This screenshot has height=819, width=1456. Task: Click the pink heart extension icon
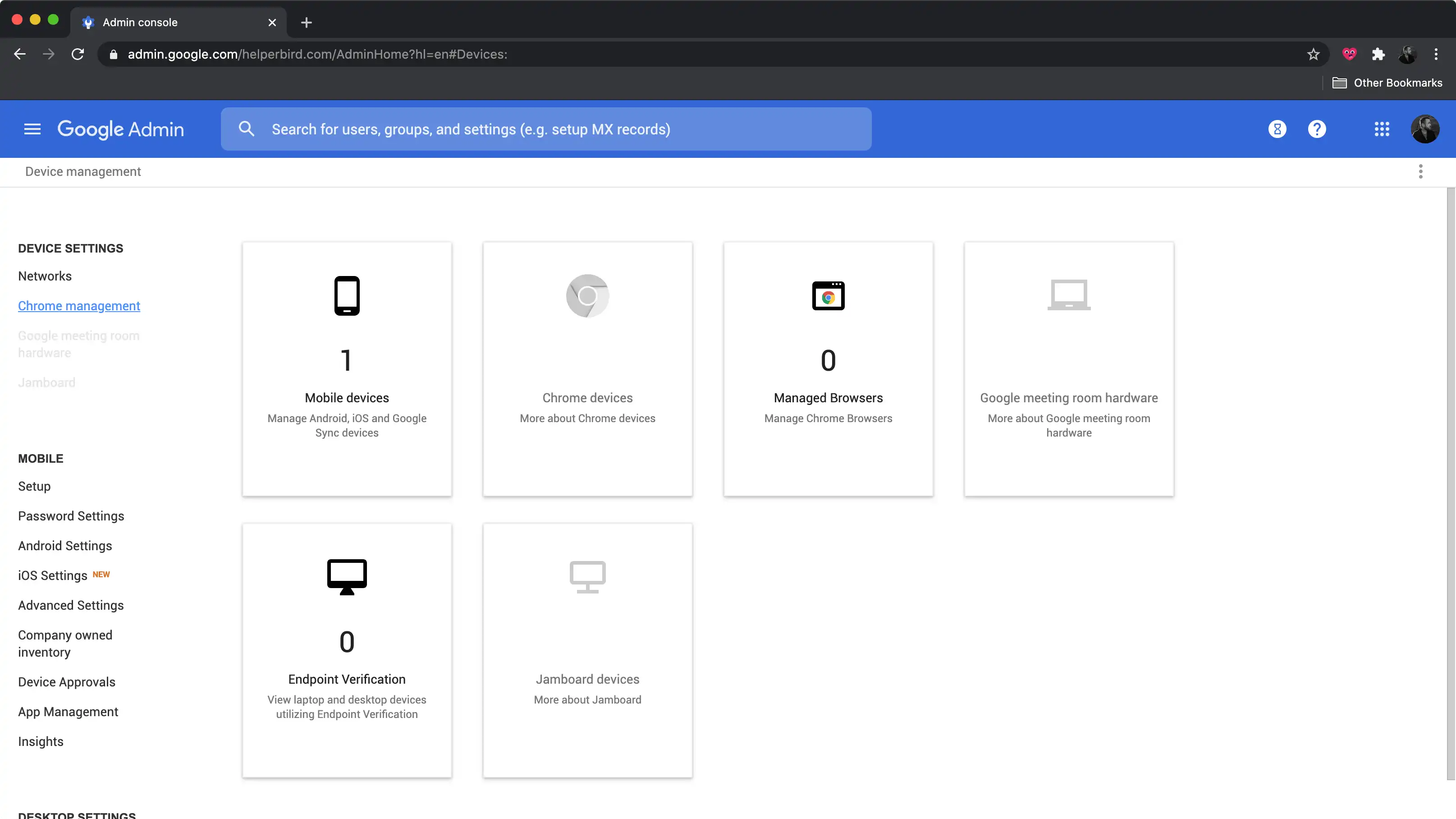pos(1349,54)
